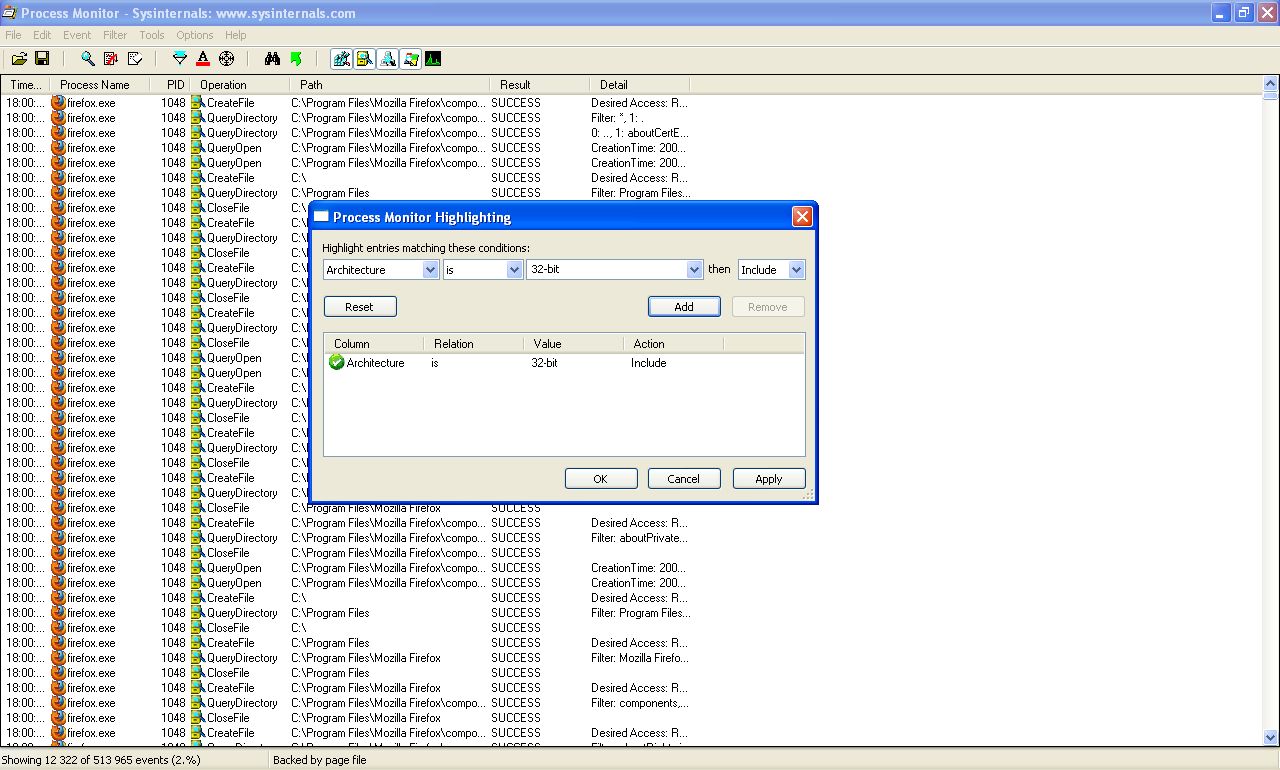Click the 'Backed by page file' status text
This screenshot has width=1280, height=770.
tap(319, 760)
